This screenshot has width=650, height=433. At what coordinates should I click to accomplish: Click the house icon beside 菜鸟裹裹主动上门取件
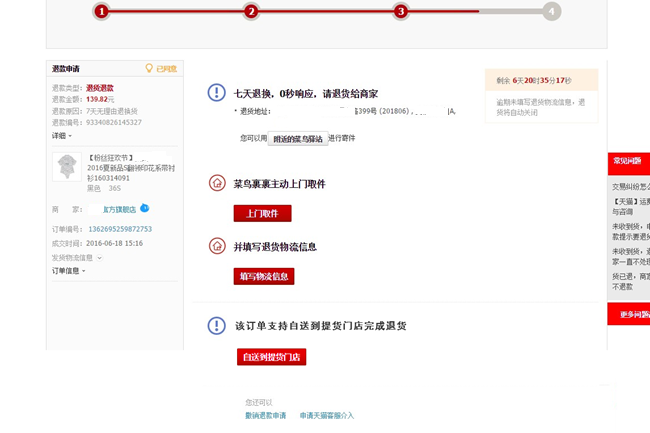pos(217,183)
